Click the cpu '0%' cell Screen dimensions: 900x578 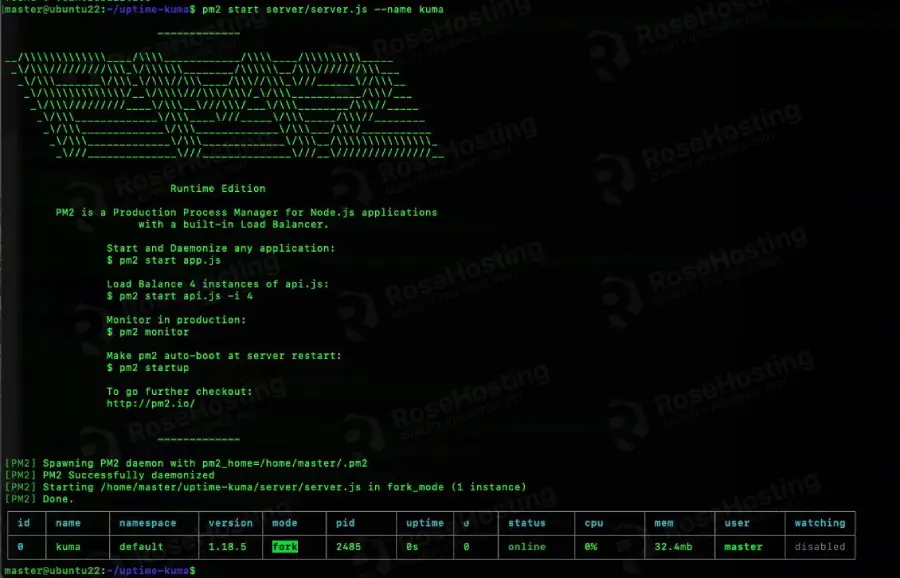pos(591,547)
